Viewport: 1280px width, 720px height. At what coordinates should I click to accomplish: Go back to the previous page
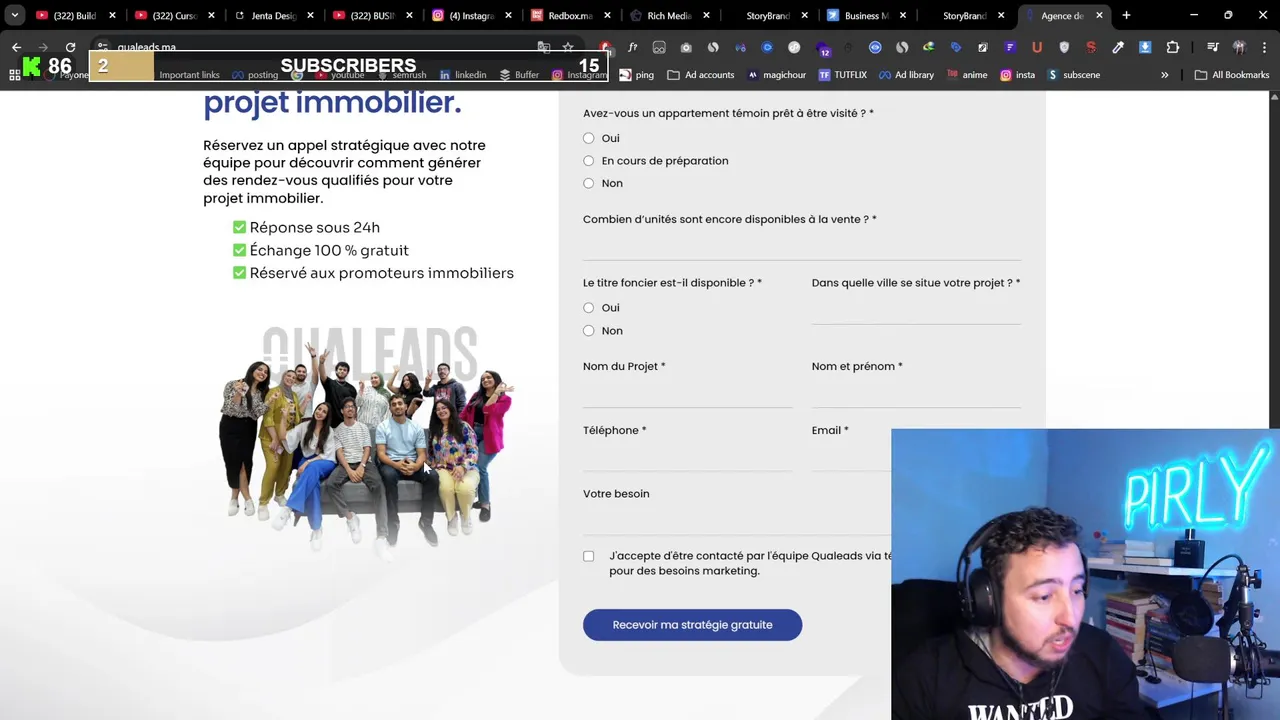[x=16, y=47]
